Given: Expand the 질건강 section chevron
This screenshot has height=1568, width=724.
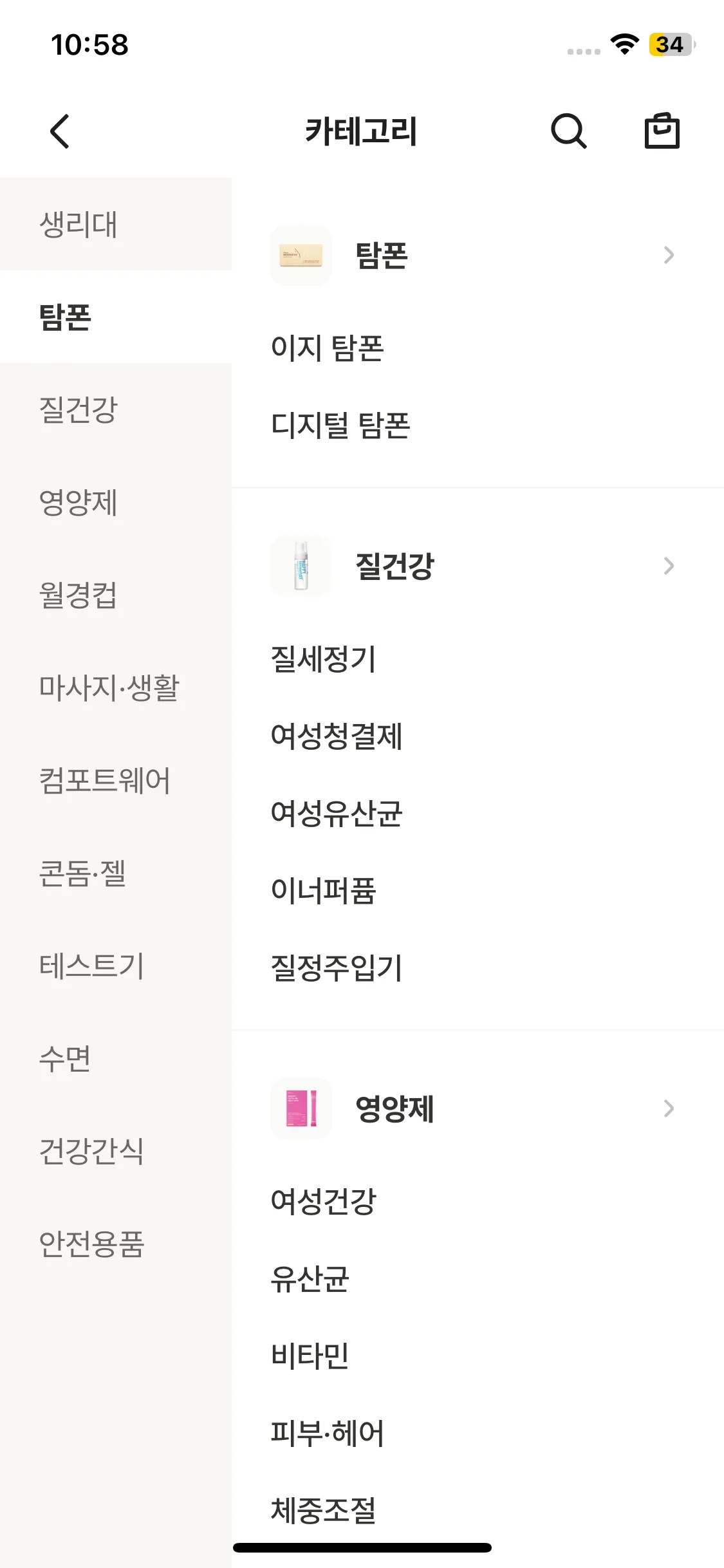Looking at the screenshot, I should pyautogui.click(x=669, y=566).
